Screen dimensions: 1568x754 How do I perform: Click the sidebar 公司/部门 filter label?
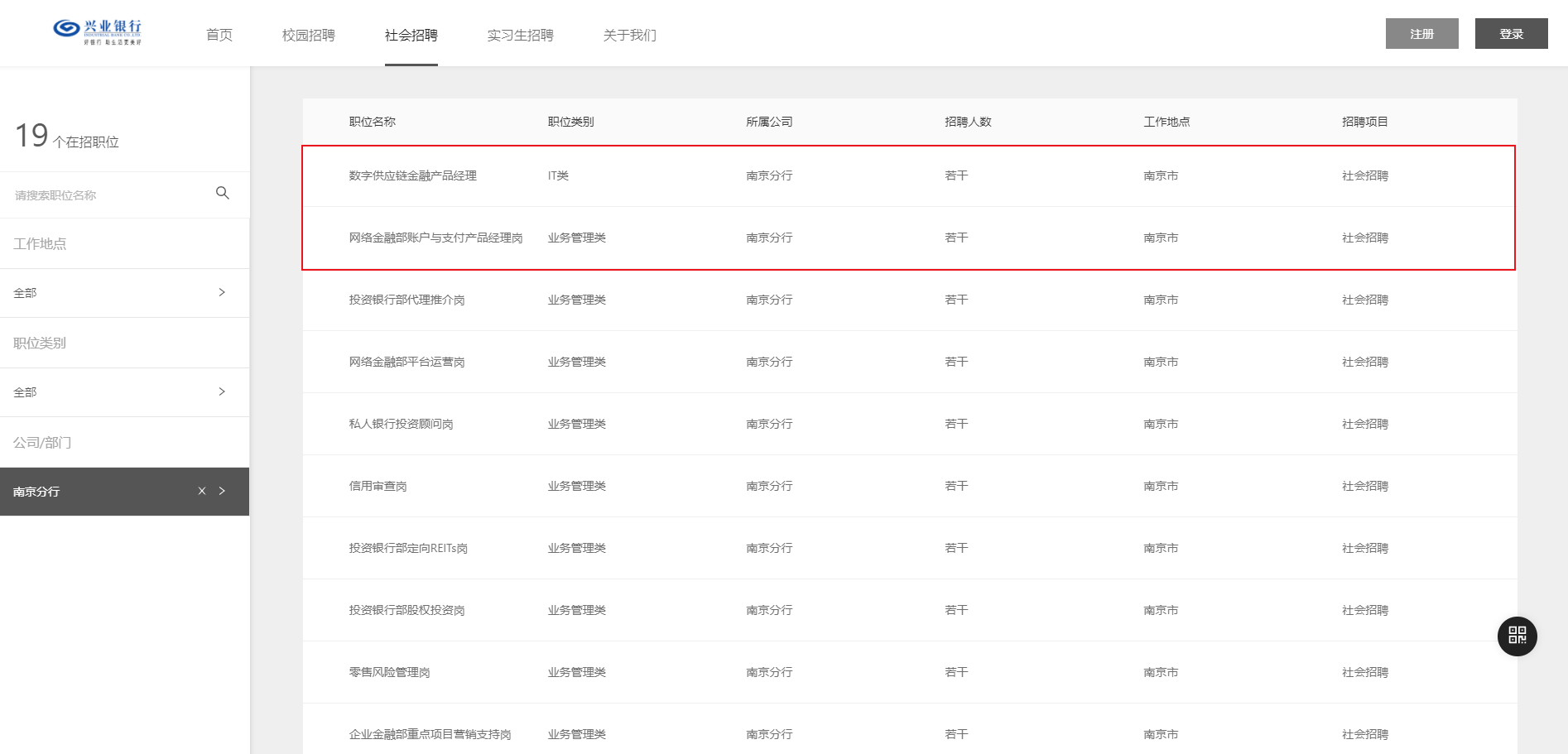[x=42, y=443]
